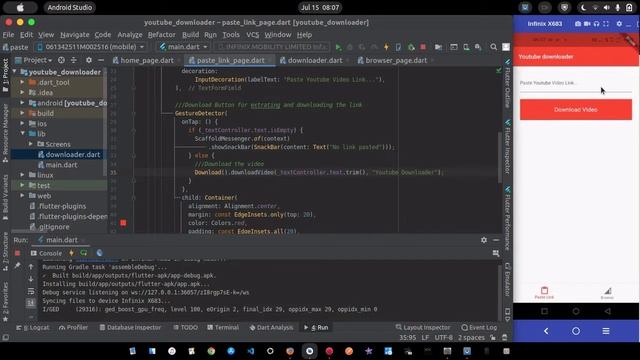The image size is (640, 360).
Task: Click hot reload lightning in Run console toolbar
Action: [x=71, y=253]
